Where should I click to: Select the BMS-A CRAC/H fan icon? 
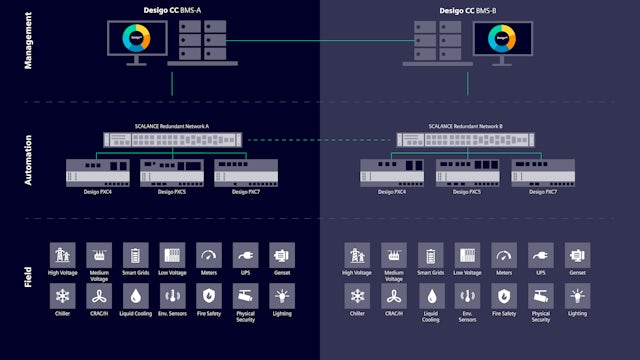tap(99, 296)
